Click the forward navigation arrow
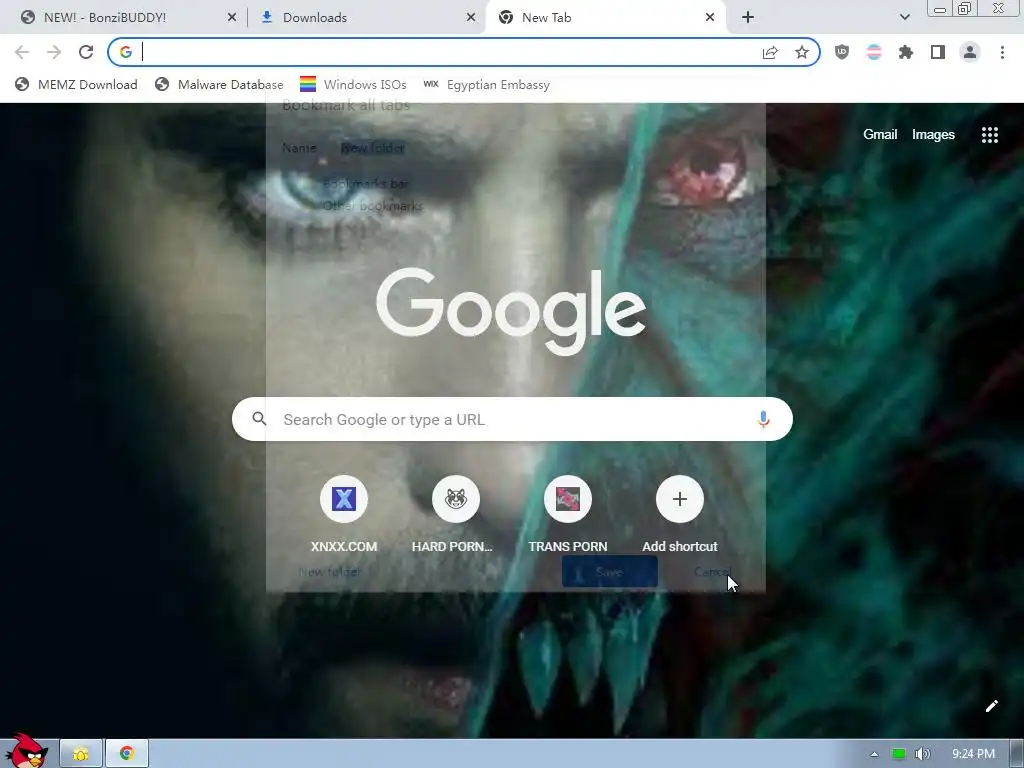 (54, 52)
